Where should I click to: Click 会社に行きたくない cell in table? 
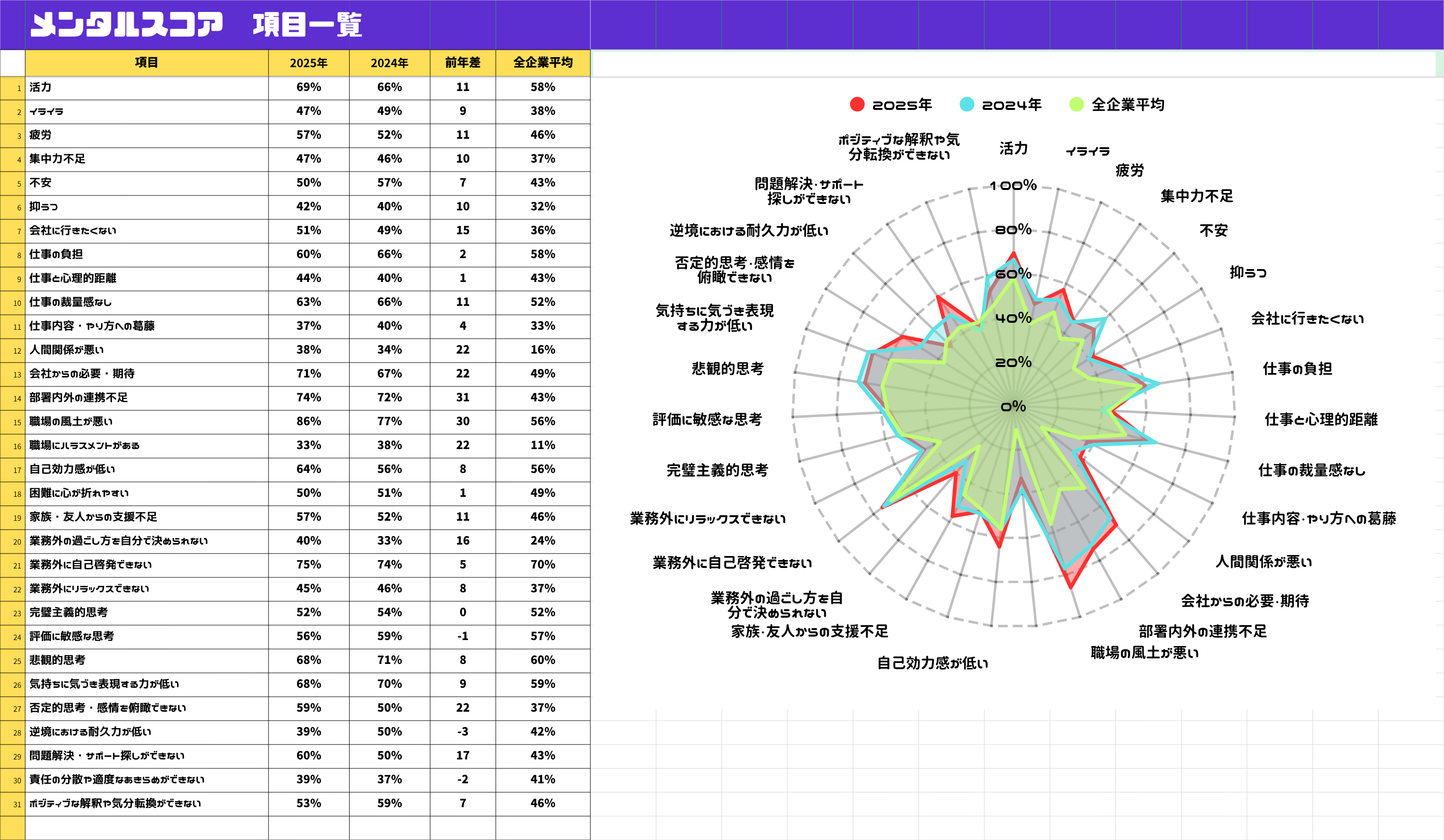tap(147, 231)
